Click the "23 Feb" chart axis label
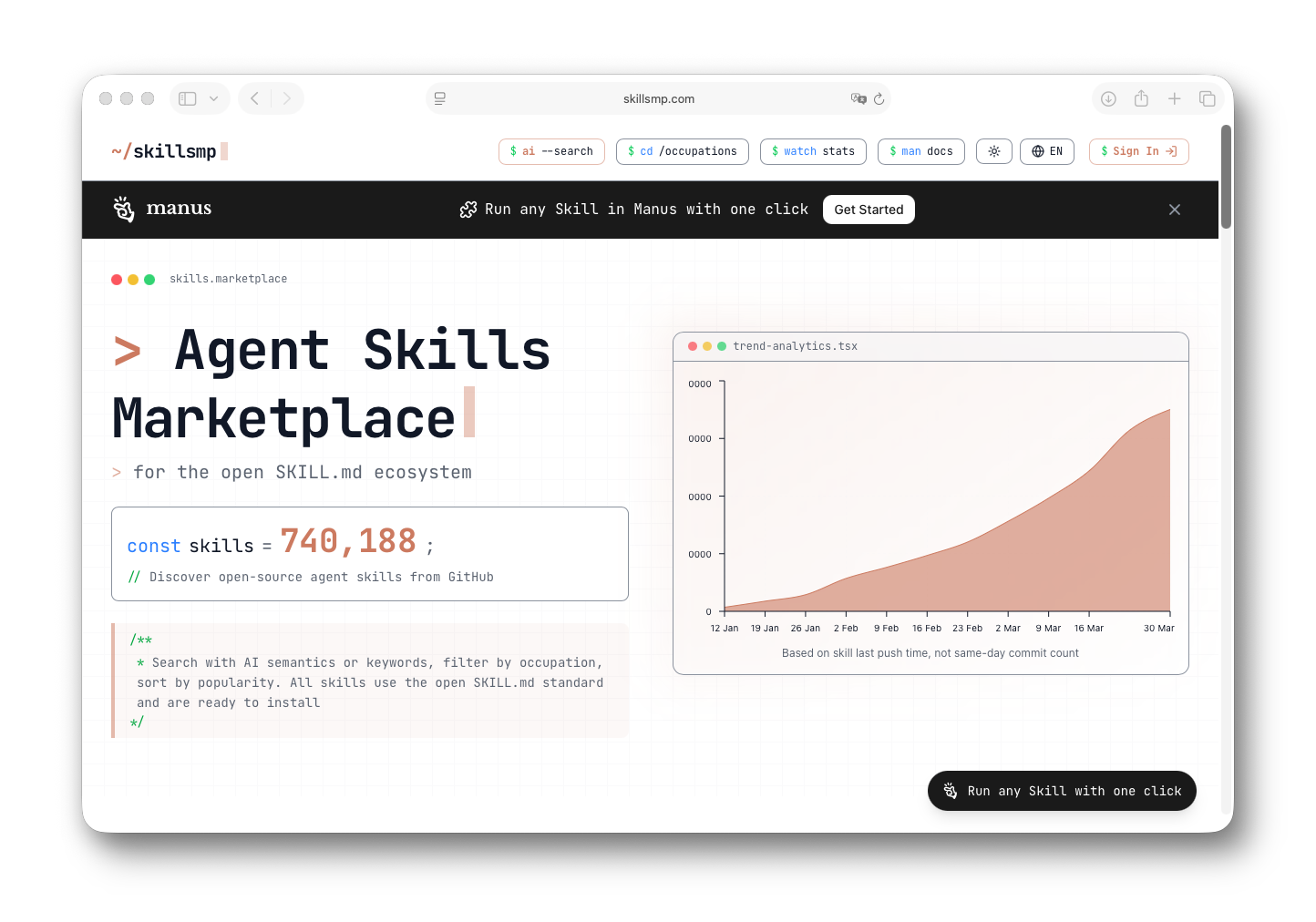This screenshot has height=922, width=1316. pyautogui.click(x=968, y=628)
